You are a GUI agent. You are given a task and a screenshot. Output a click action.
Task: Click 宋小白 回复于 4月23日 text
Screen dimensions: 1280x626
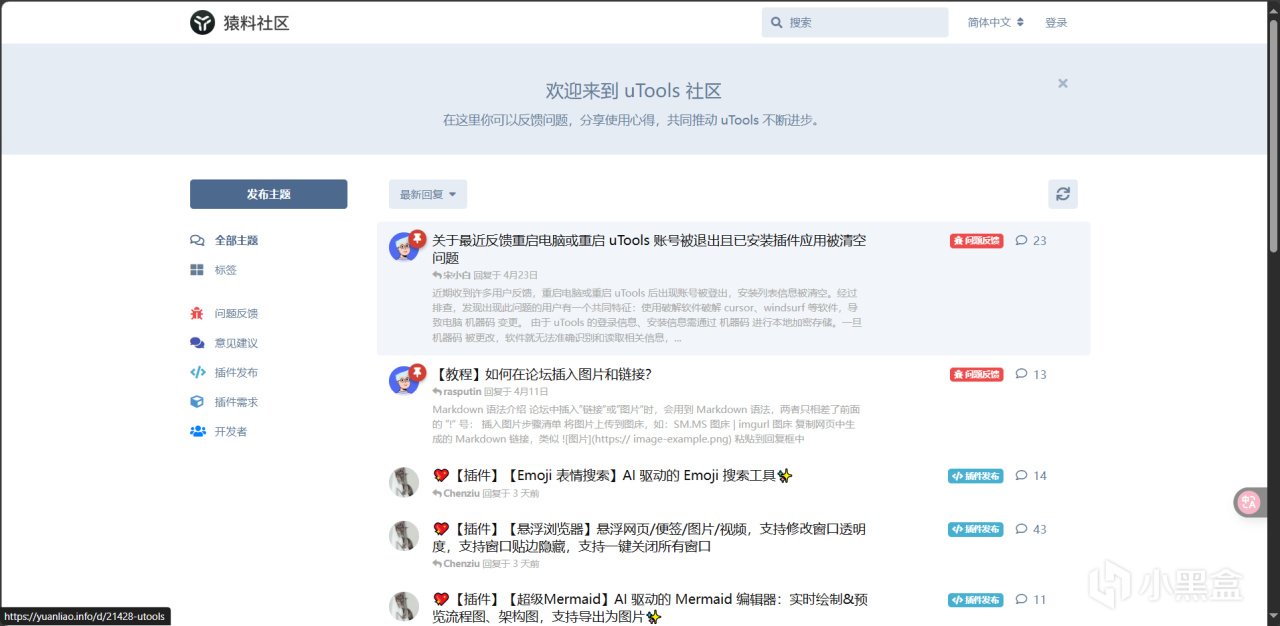[x=485, y=275]
